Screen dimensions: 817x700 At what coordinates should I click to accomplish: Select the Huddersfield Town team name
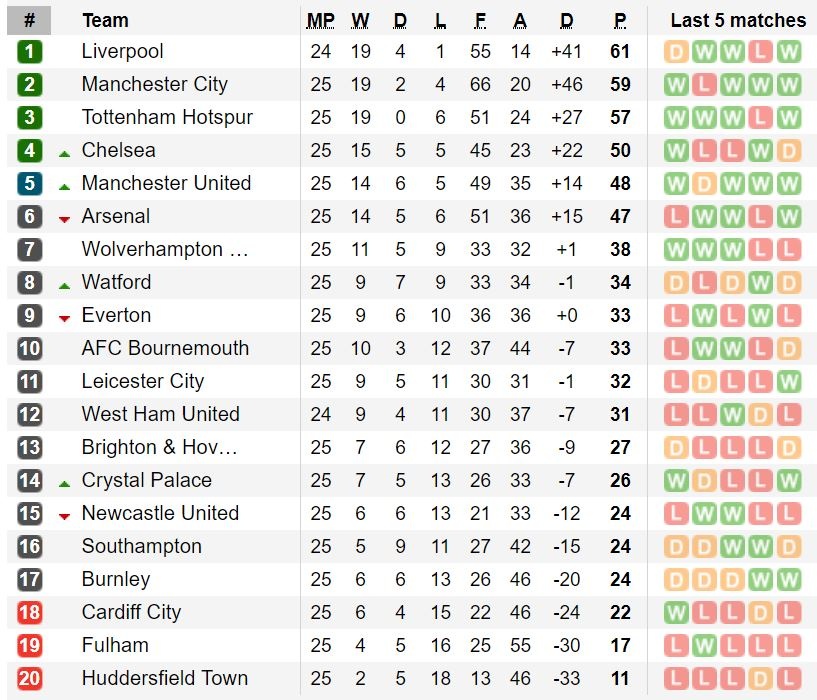coord(164,679)
